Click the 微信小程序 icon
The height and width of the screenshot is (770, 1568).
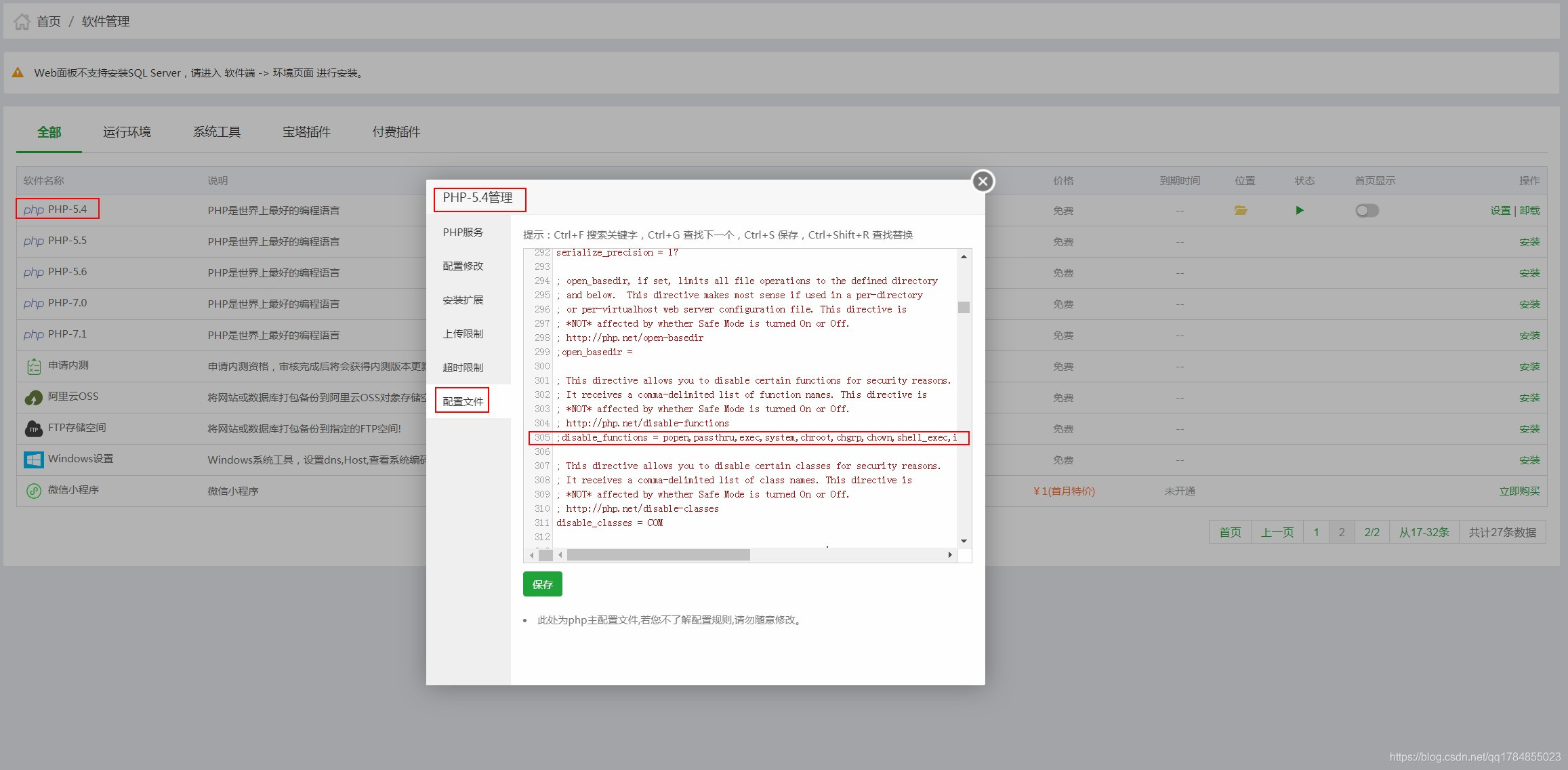pos(33,491)
